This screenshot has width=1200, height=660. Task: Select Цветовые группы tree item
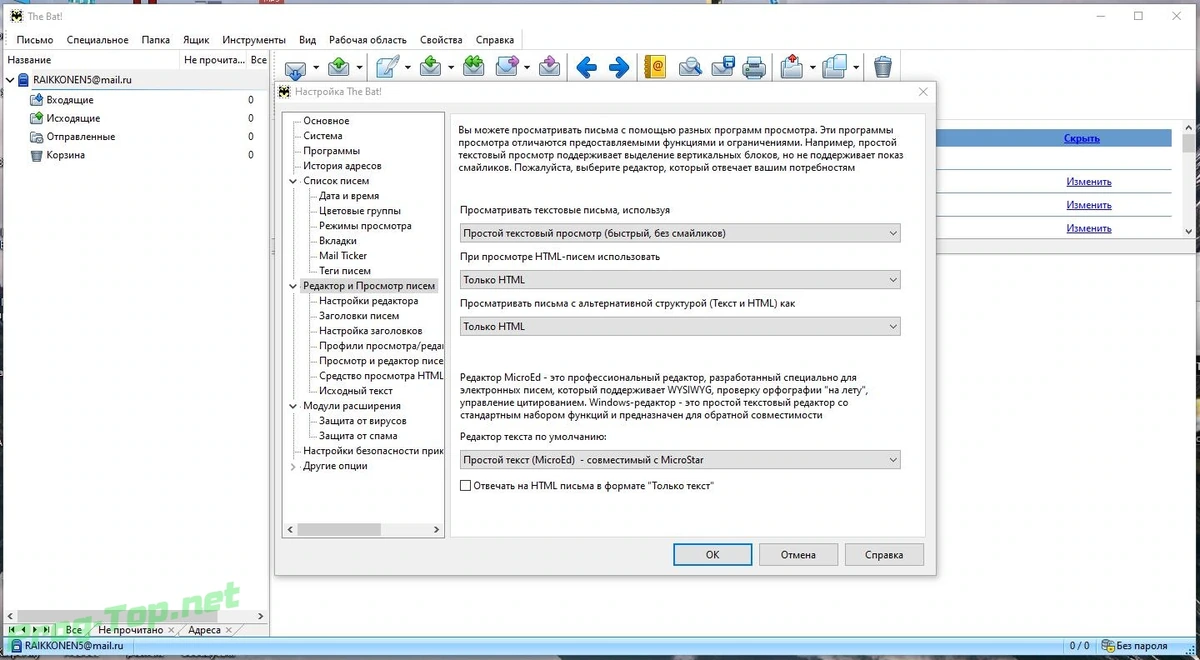pyautogui.click(x=360, y=211)
